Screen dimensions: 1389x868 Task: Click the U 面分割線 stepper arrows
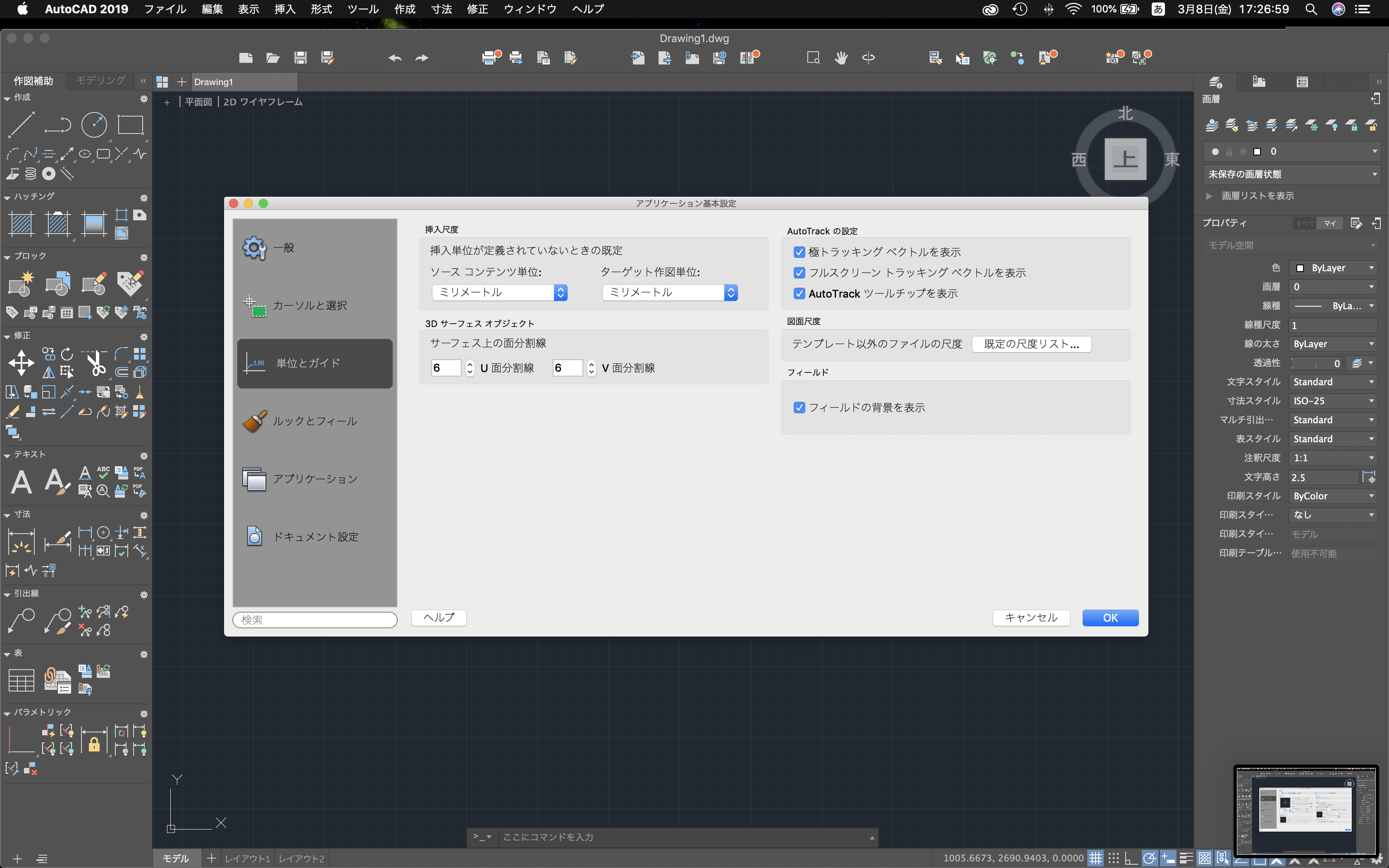tap(470, 368)
